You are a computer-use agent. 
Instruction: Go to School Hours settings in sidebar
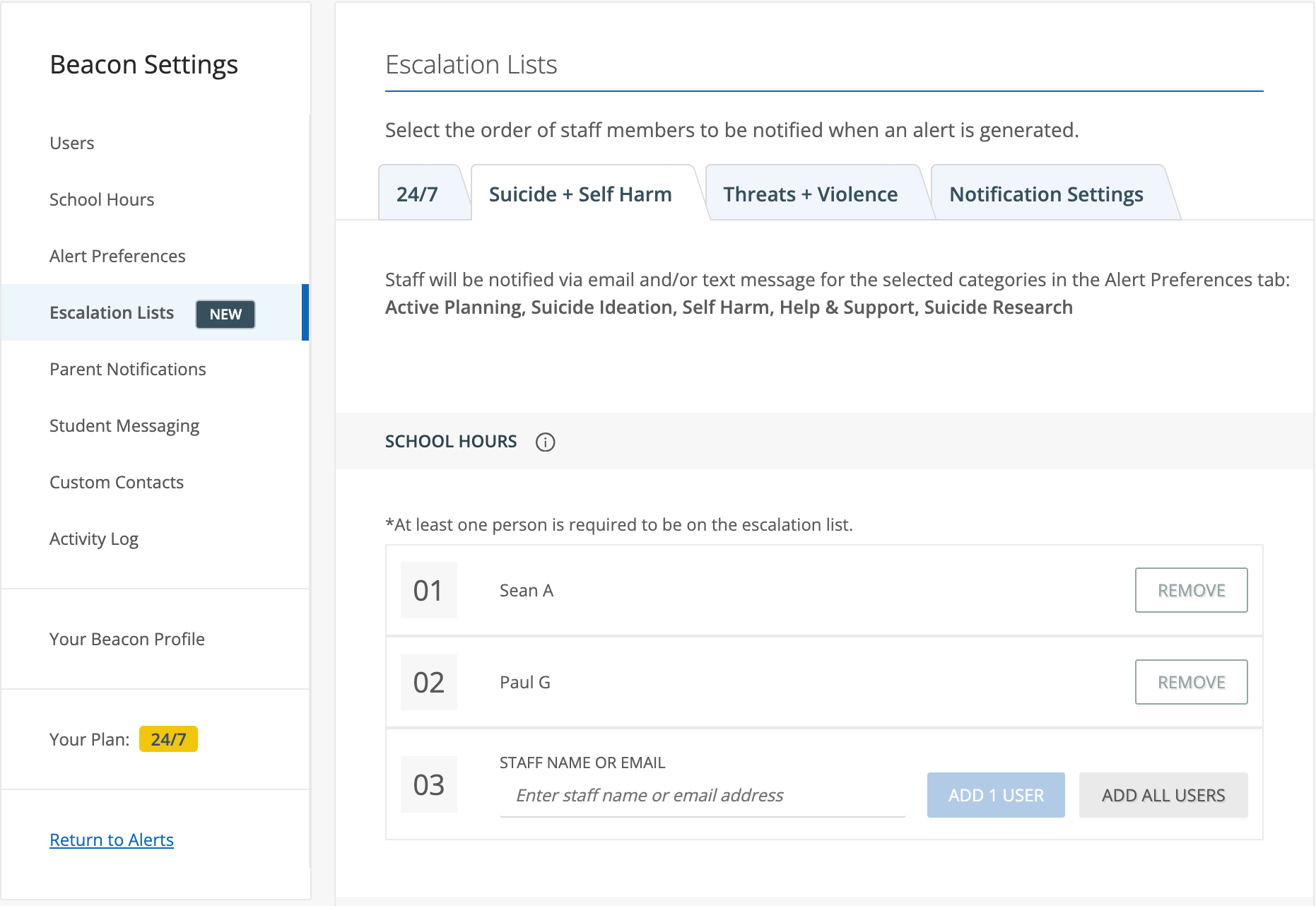pyautogui.click(x=102, y=199)
